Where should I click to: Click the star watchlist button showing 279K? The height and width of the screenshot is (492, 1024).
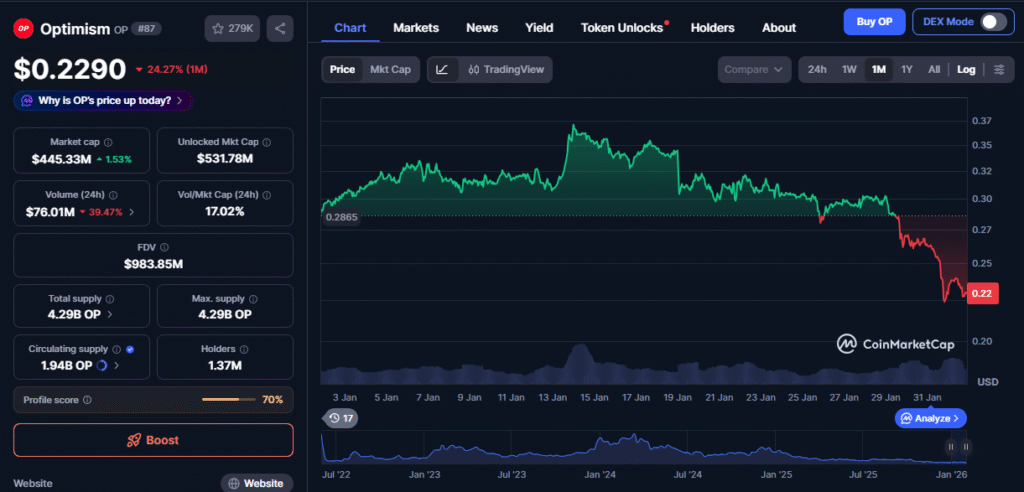point(232,29)
